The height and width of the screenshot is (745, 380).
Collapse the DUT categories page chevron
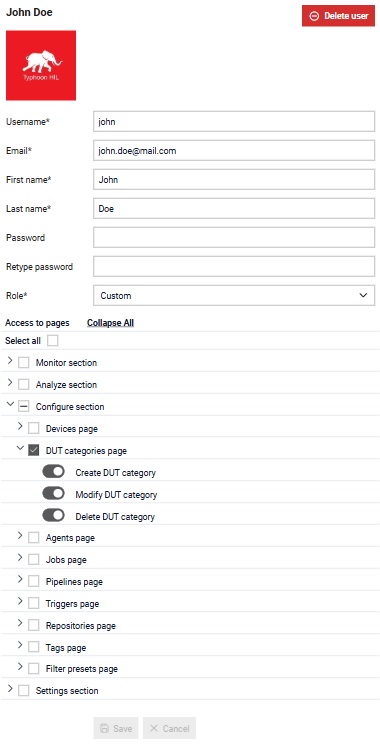pos(20,449)
